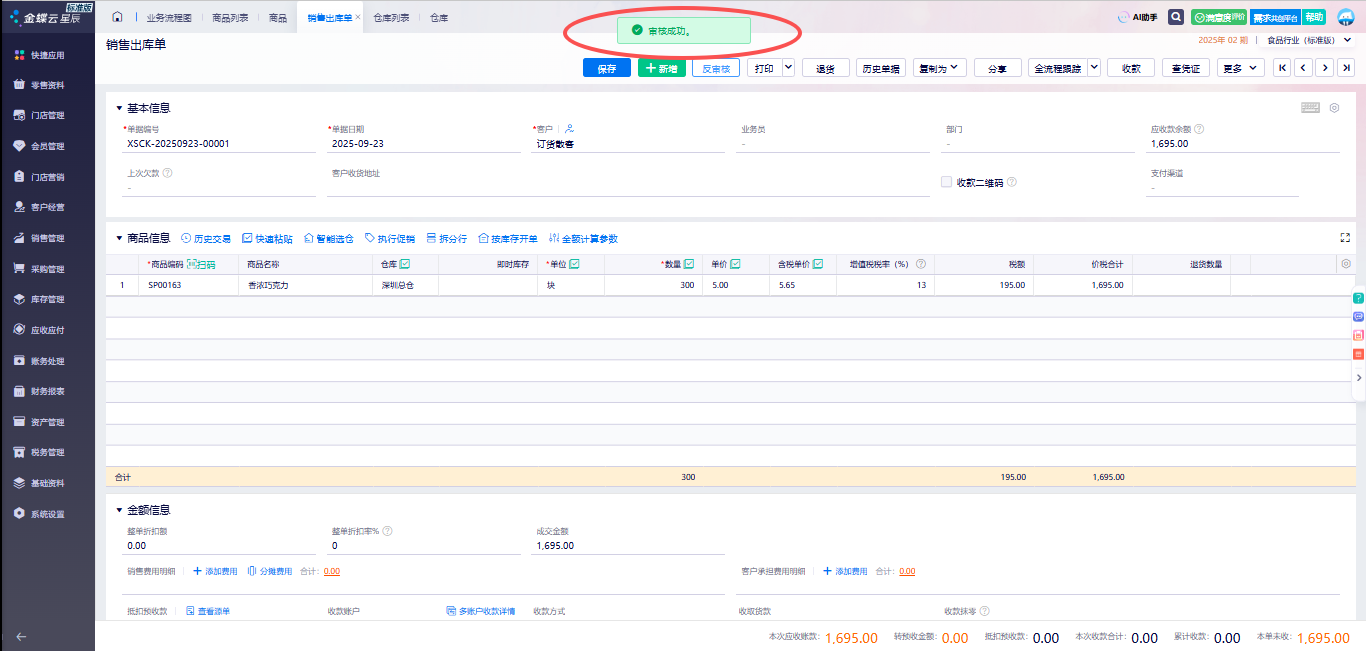
Task: Open the AI助手 assistant
Action: pyautogui.click(x=1137, y=17)
